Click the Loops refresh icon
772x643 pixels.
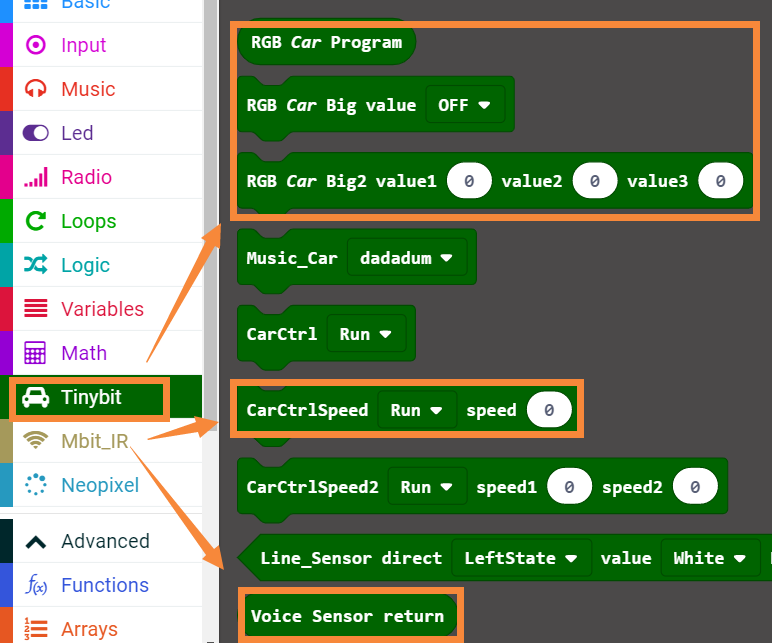point(36,221)
